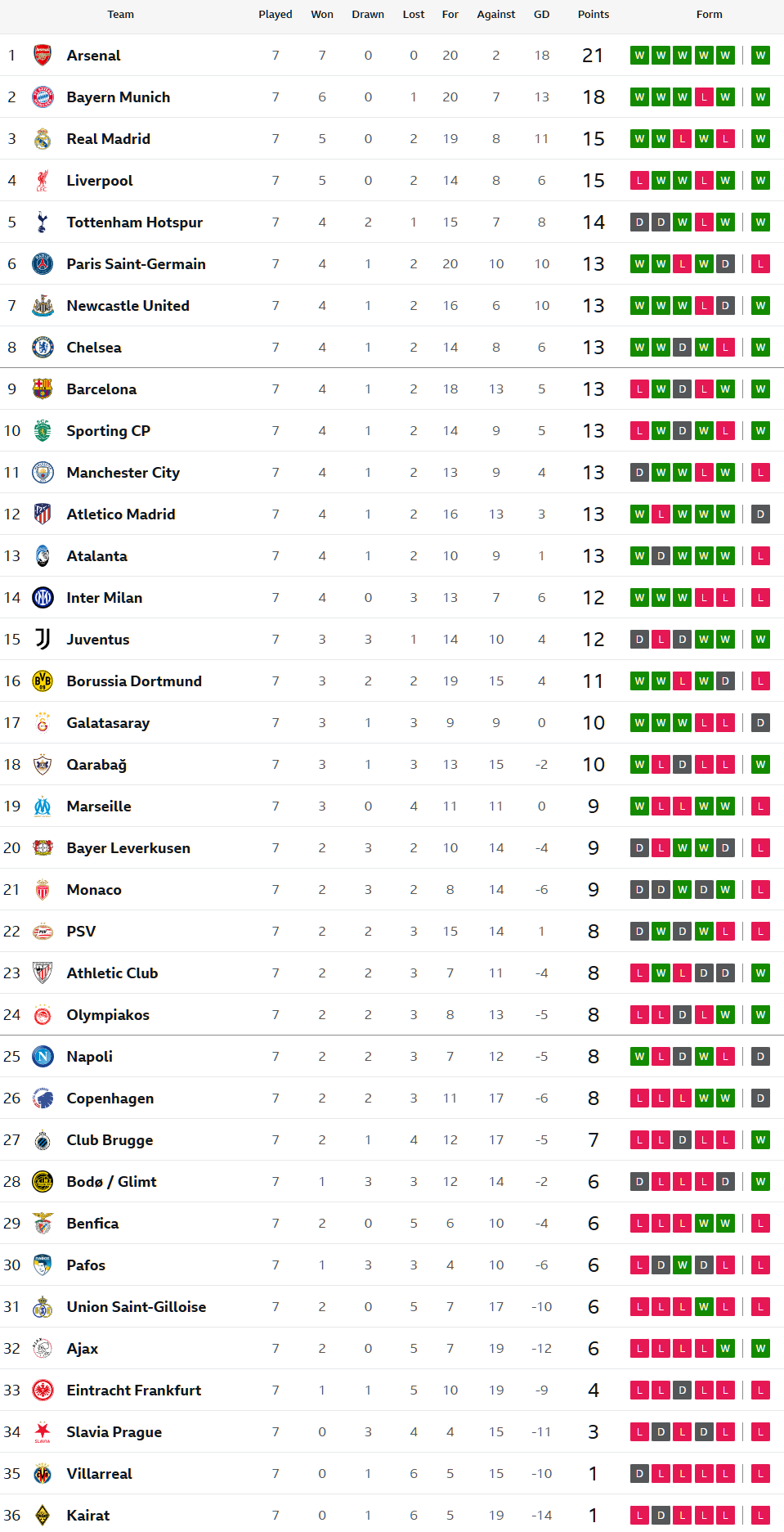Click the Points column header
This screenshot has height=1532, width=784.
[594, 15]
